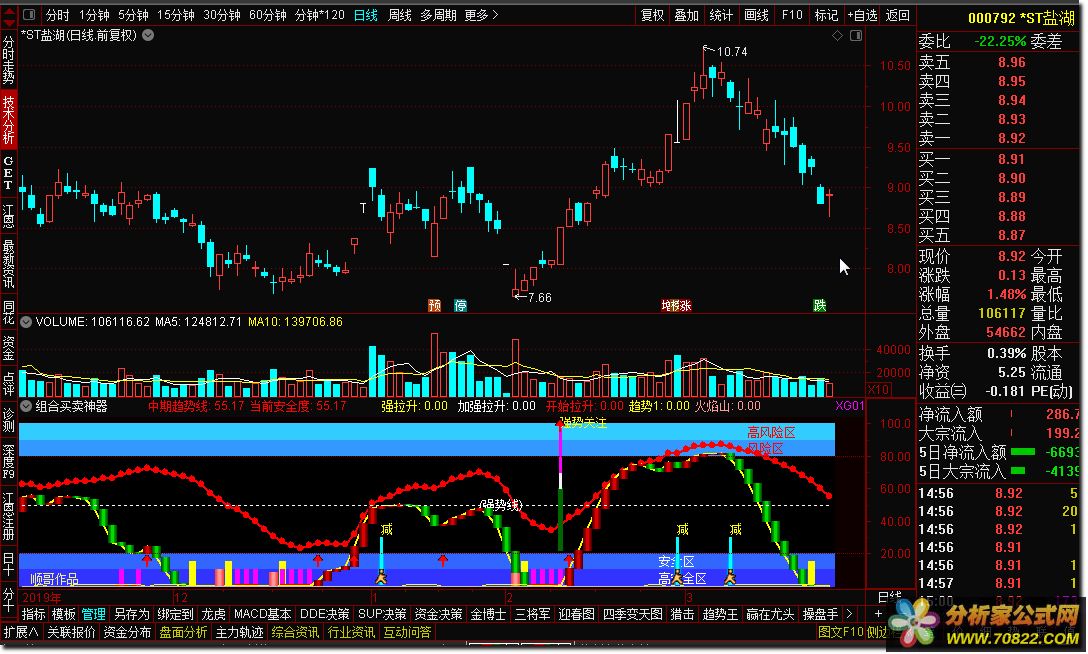This screenshot has height=654, width=1088.
Task: Click the 跌 event marker on the chart
Action: [820, 305]
